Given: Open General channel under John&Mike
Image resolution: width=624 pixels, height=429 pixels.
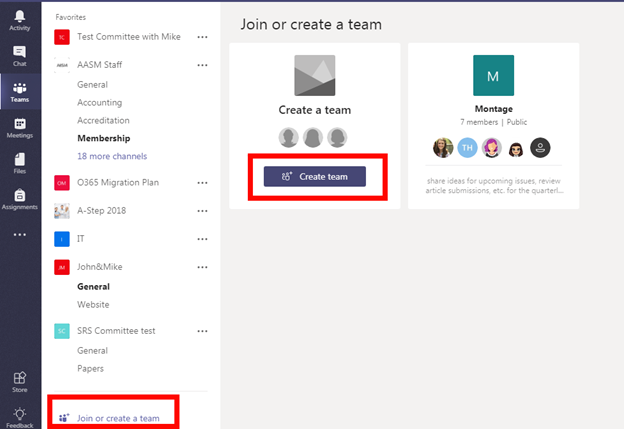Looking at the screenshot, I should click(x=94, y=287).
